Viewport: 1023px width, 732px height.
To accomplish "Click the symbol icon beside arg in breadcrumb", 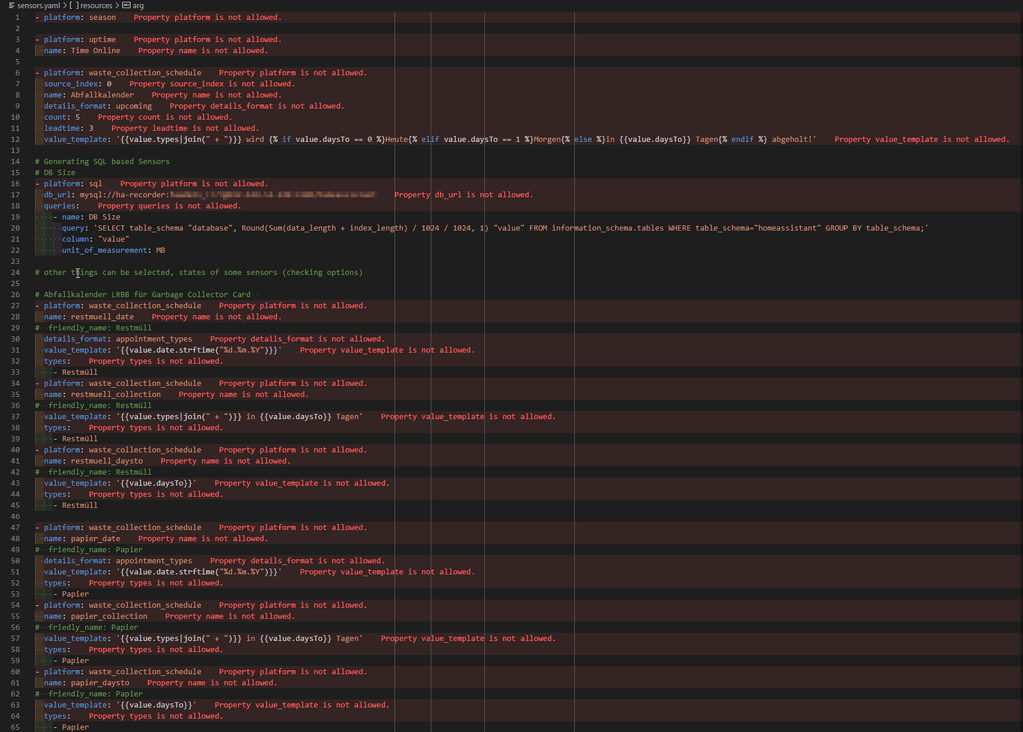I will [124, 5].
